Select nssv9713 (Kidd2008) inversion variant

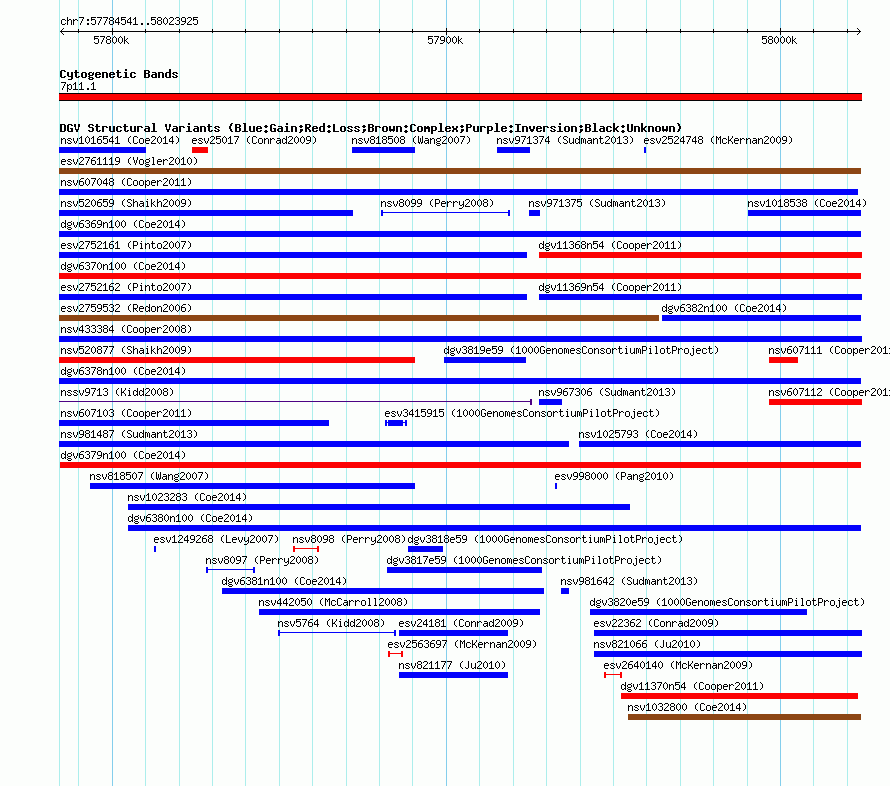(x=295, y=402)
